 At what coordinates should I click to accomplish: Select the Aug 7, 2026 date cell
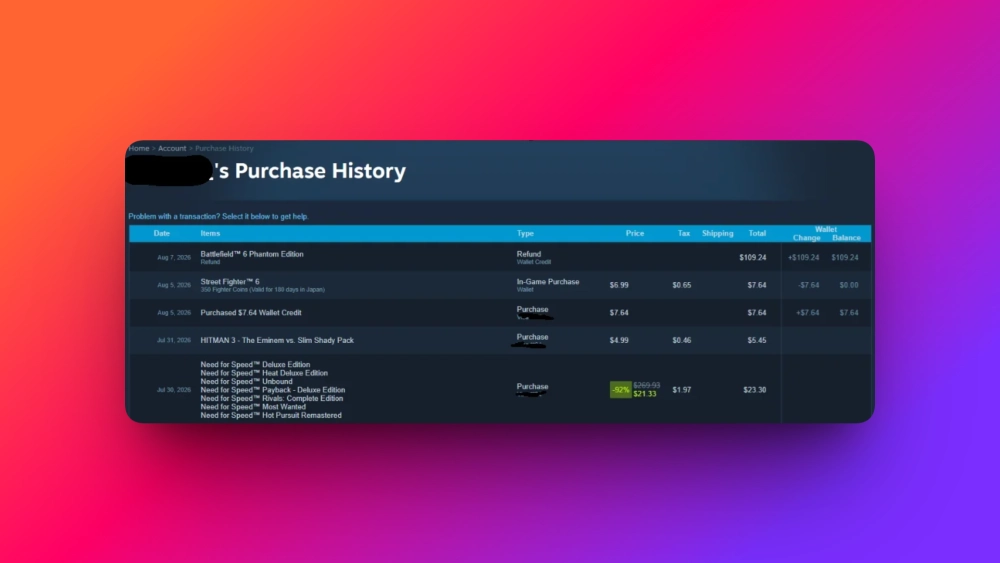click(174, 258)
